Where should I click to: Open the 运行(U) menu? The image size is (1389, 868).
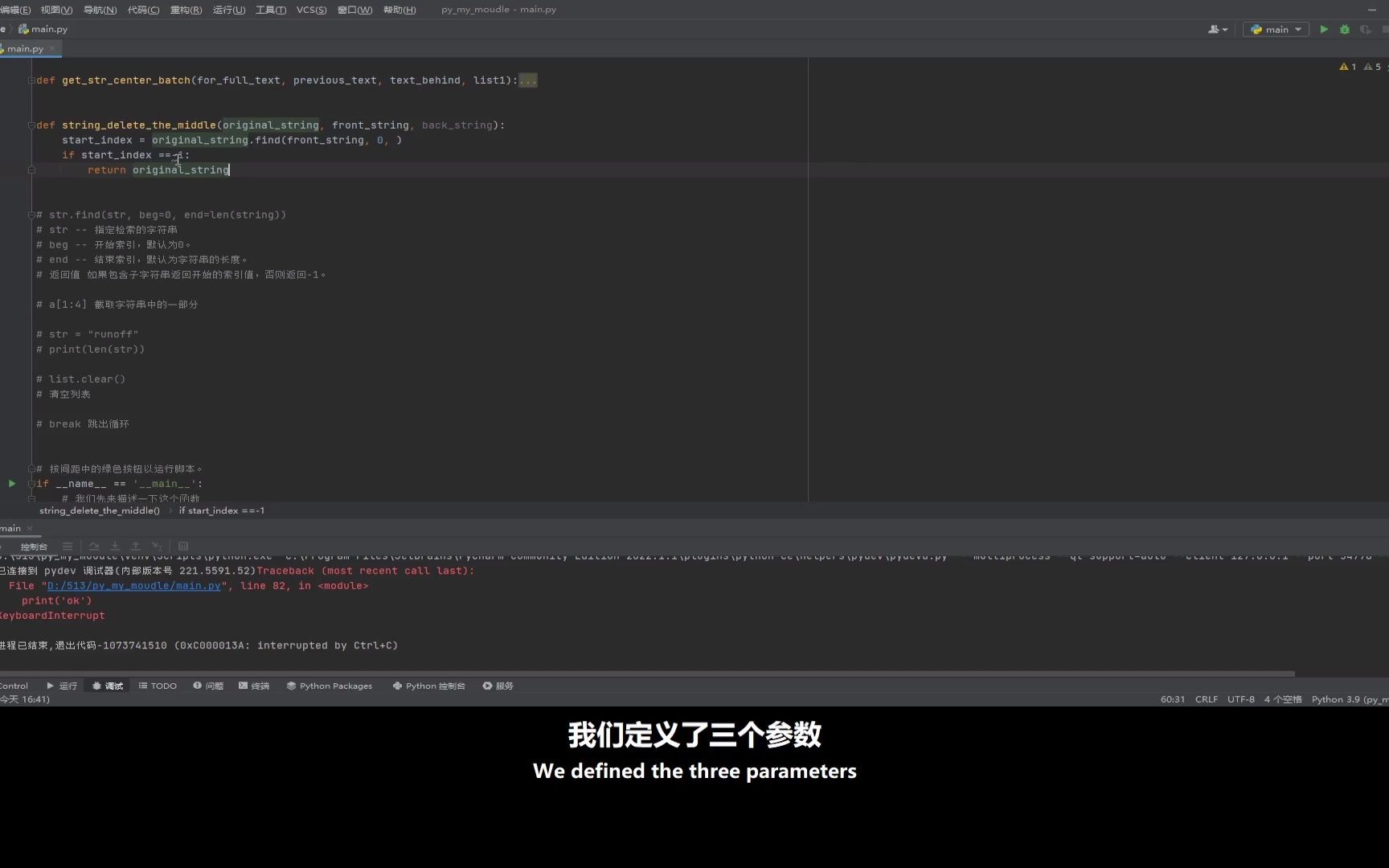(229, 10)
